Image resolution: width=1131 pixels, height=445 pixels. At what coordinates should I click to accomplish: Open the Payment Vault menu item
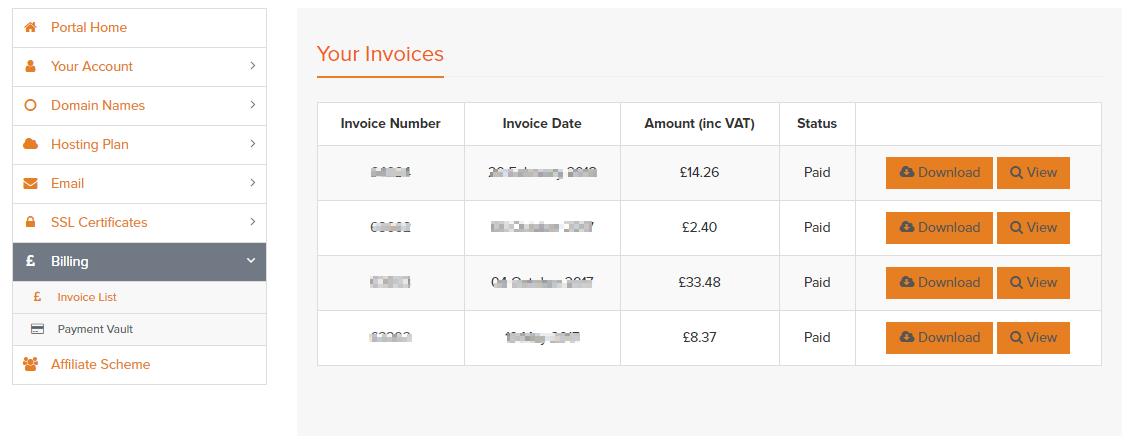[x=95, y=329]
